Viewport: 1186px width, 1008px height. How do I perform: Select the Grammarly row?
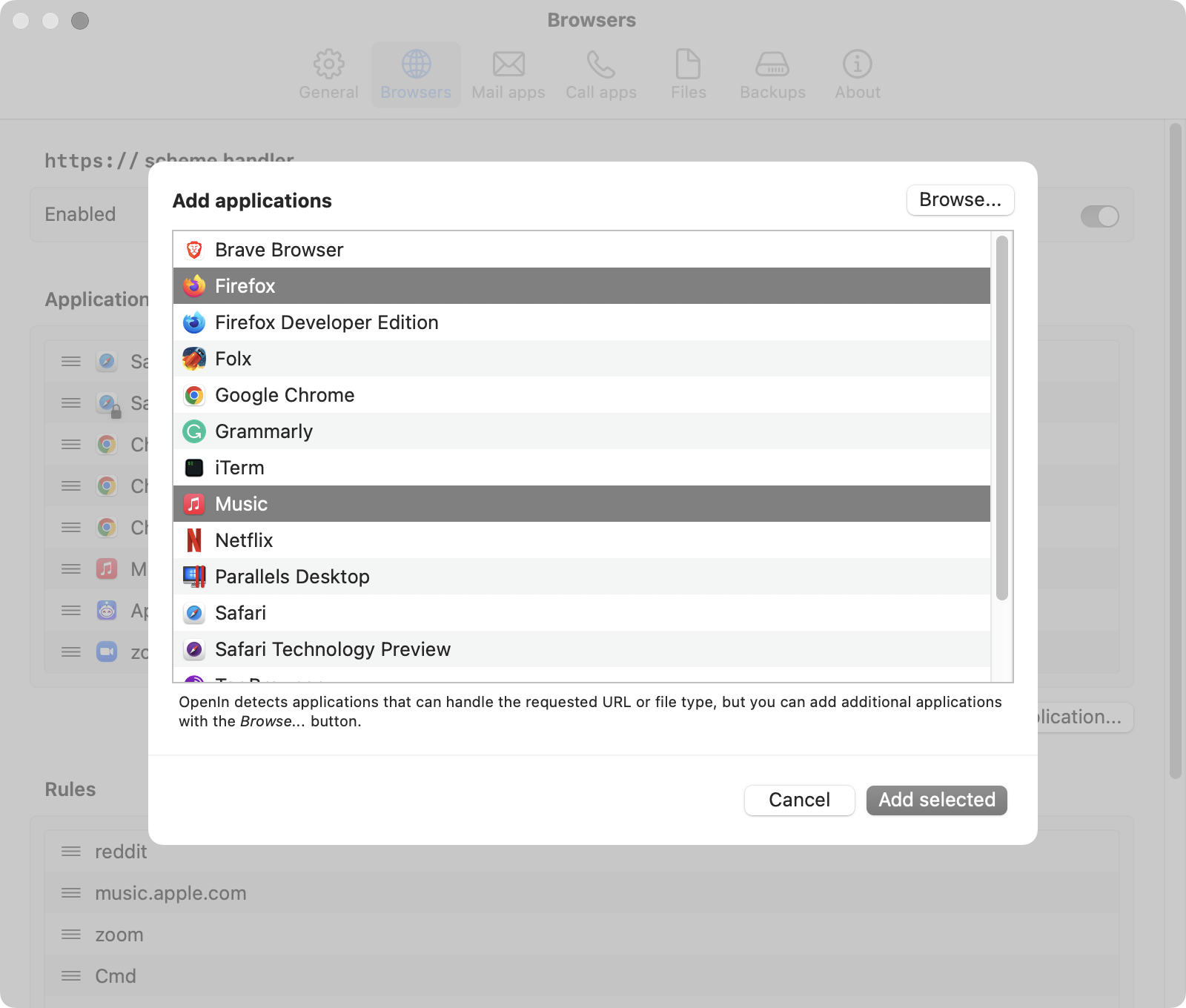[582, 431]
